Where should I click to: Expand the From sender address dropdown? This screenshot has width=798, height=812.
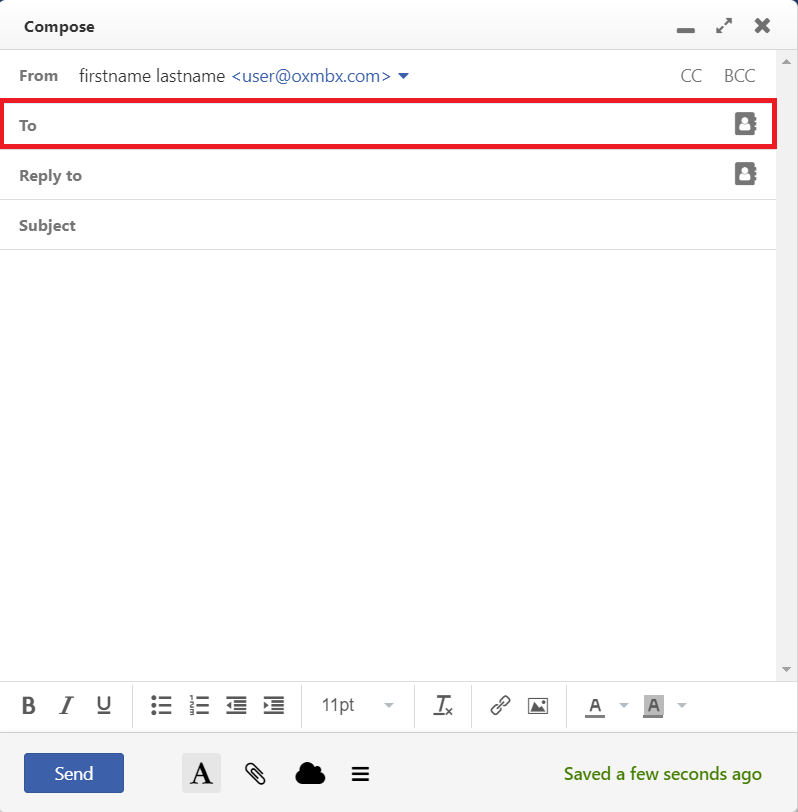[404, 76]
